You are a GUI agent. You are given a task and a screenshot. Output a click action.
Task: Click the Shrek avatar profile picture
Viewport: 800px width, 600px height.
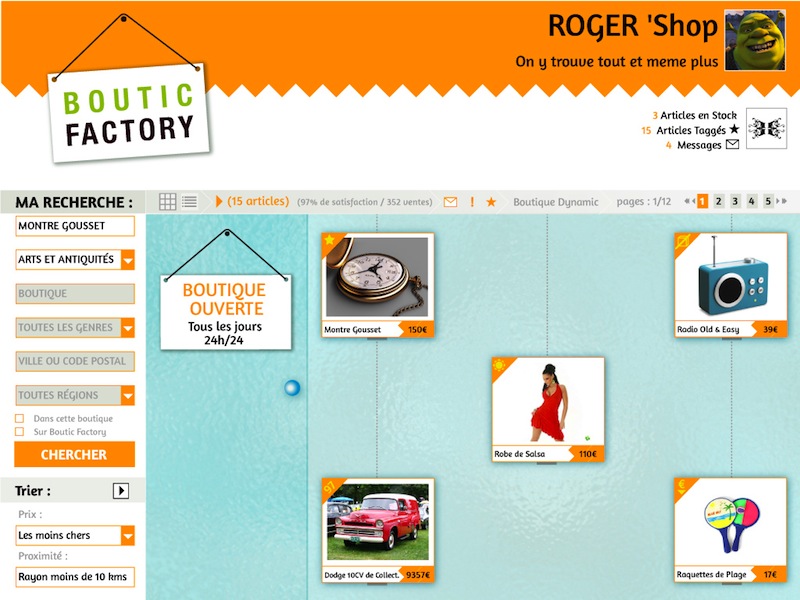click(754, 41)
